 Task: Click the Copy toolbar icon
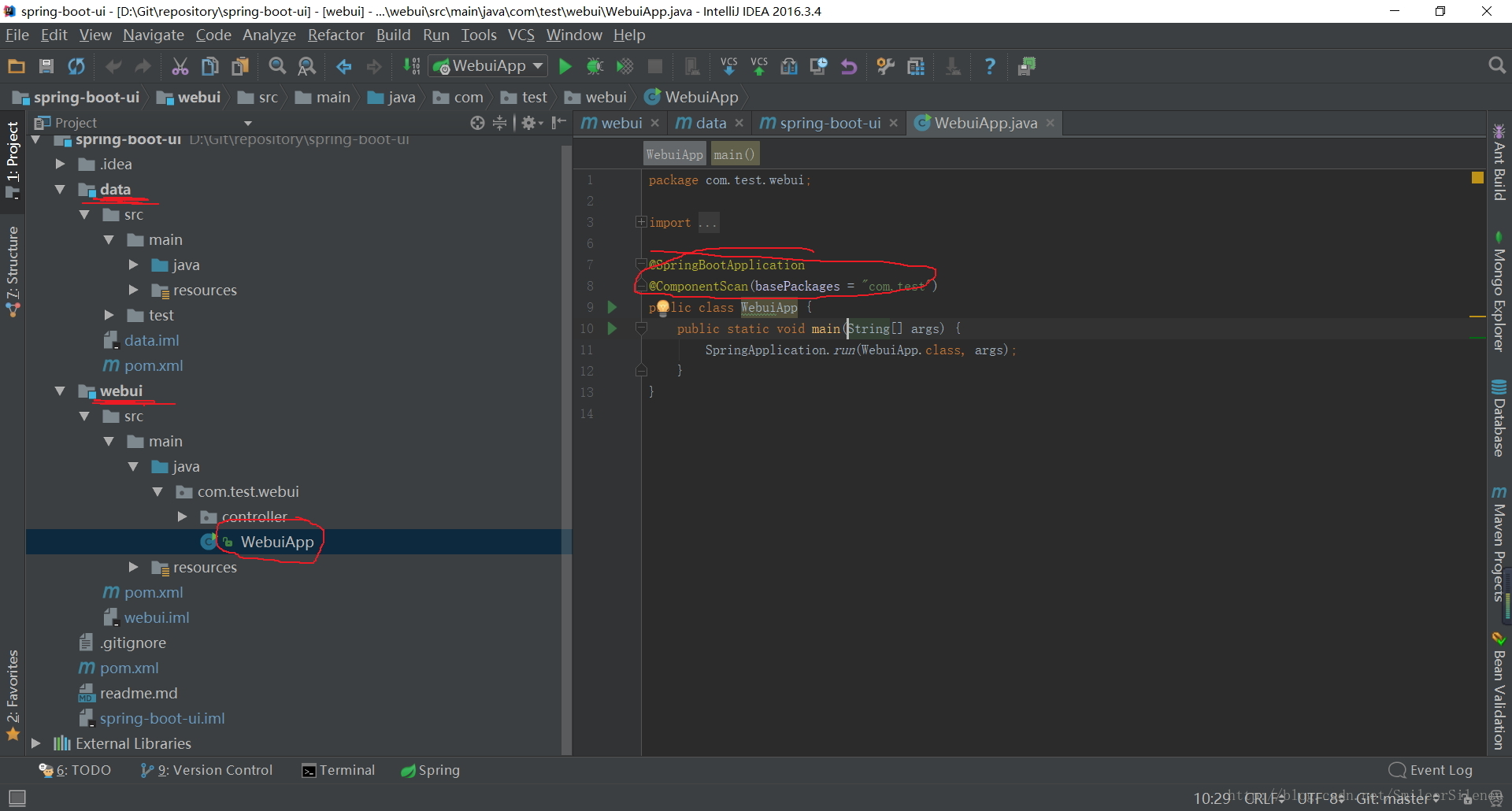tap(210, 66)
